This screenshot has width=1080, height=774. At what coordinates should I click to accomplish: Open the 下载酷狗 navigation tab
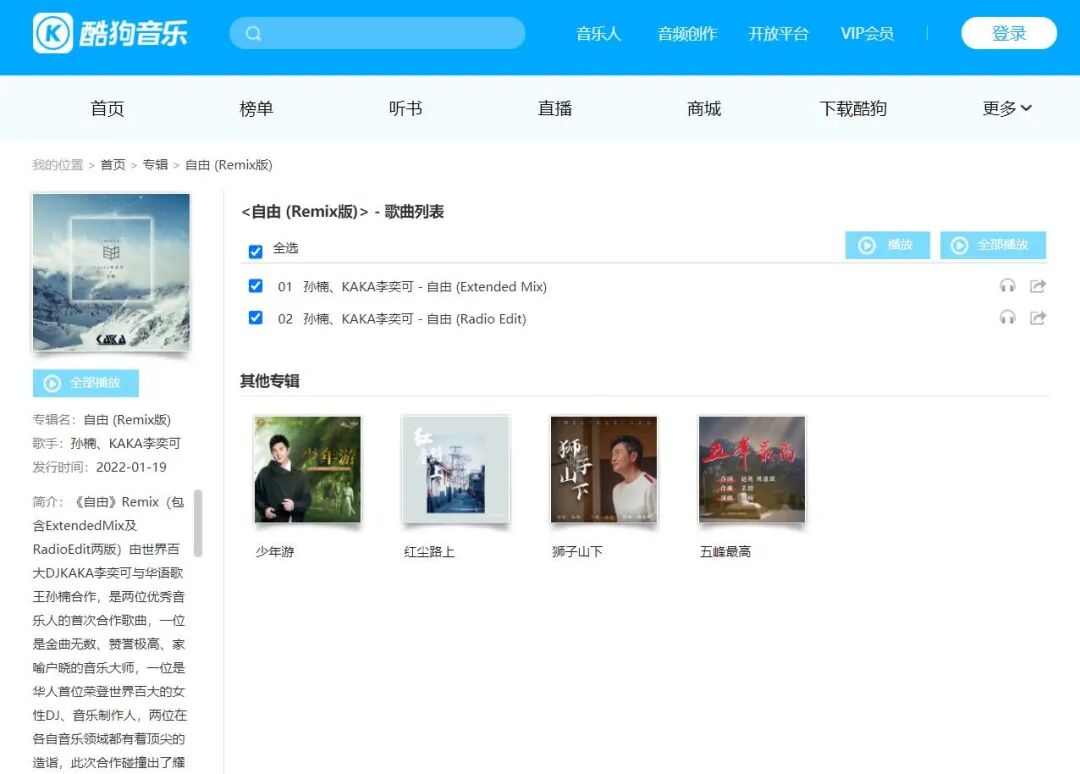(853, 108)
